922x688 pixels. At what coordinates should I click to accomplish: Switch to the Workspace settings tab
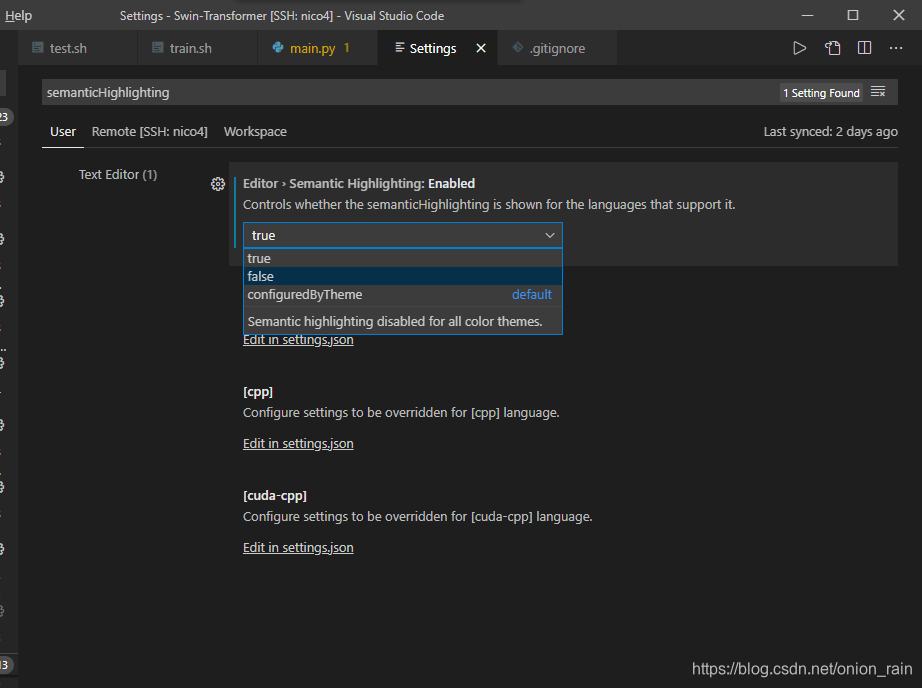pos(254,131)
